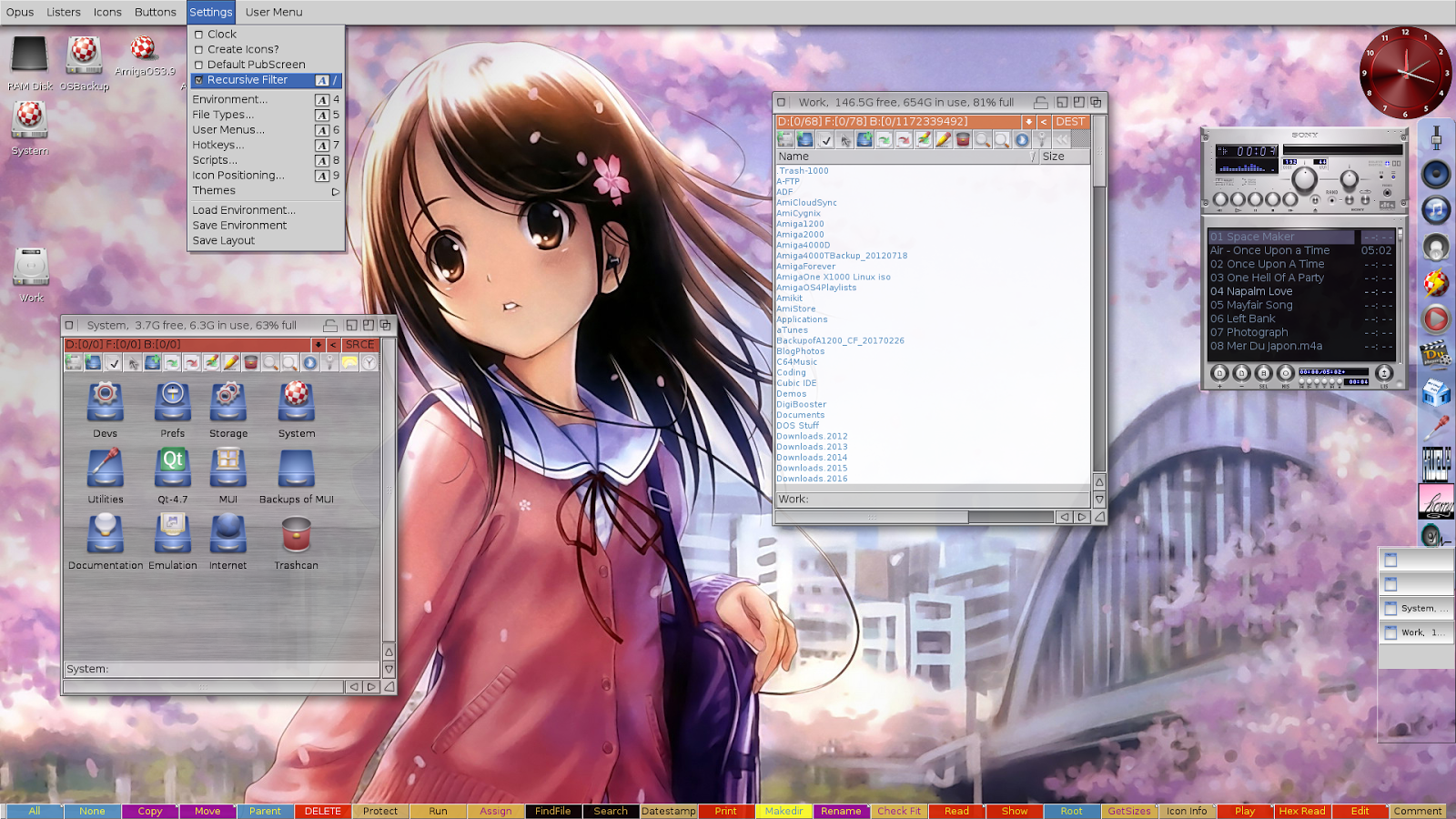Expand the Themes submenu
This screenshot has height=819, width=1456.
click(x=266, y=191)
